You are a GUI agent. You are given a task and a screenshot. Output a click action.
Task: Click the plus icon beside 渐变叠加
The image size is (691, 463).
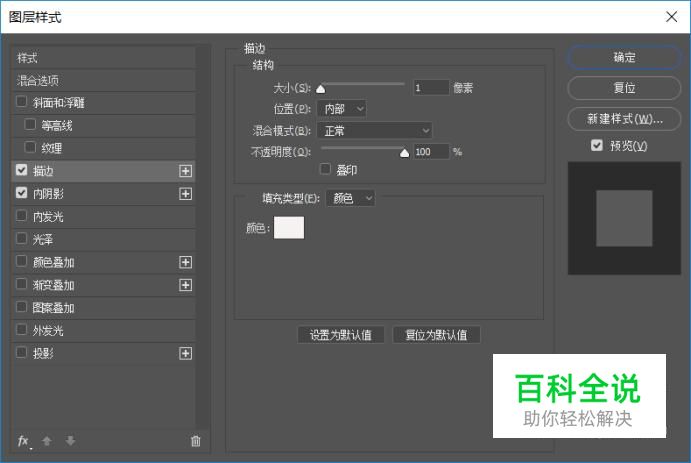tap(186, 285)
